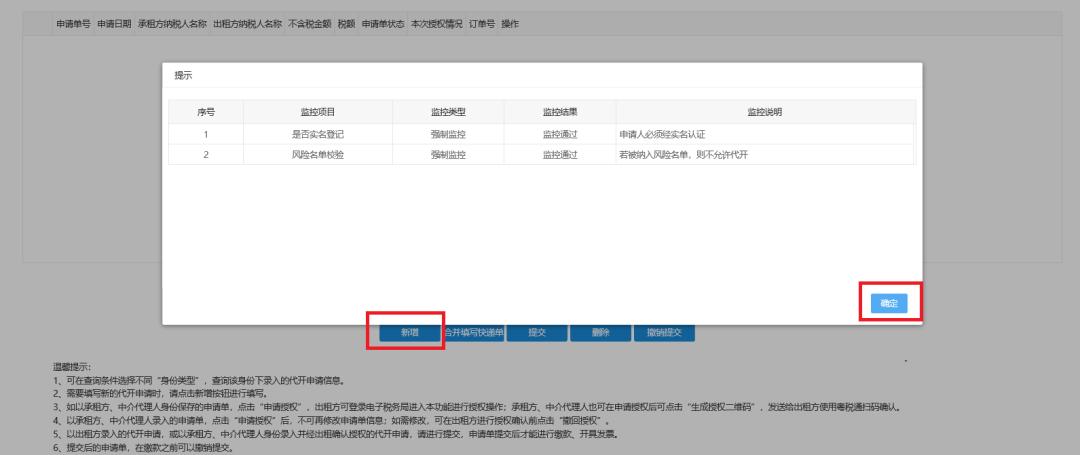The width and height of the screenshot is (1080, 455).
Task: Click the 监控类型 header in dialog table
Action: [448, 112]
